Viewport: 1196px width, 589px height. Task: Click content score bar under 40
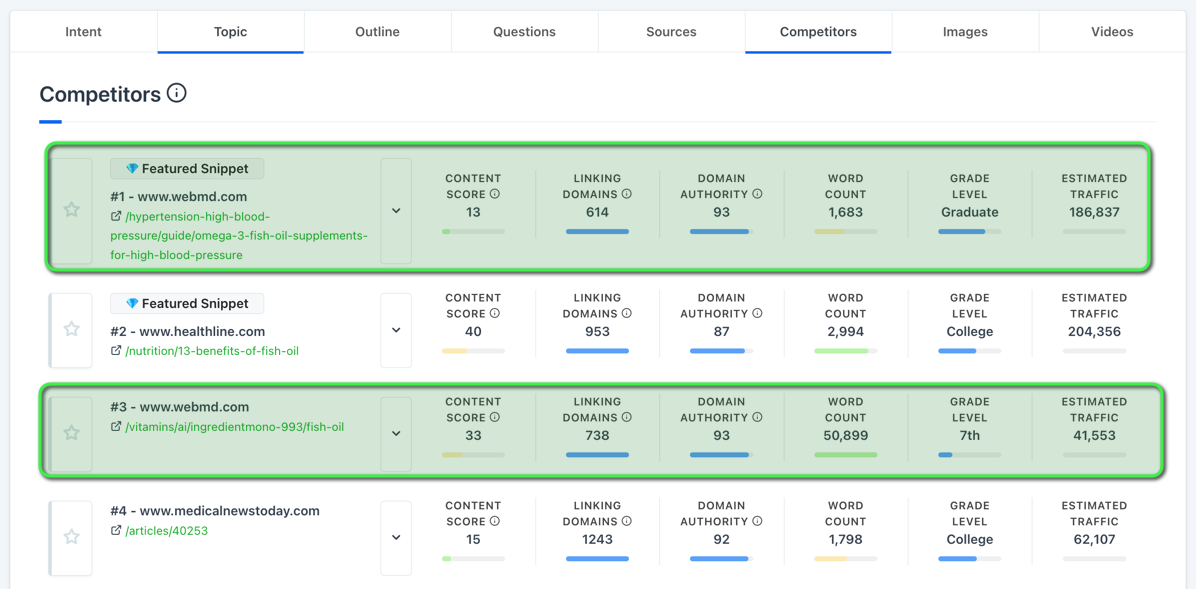tap(473, 351)
